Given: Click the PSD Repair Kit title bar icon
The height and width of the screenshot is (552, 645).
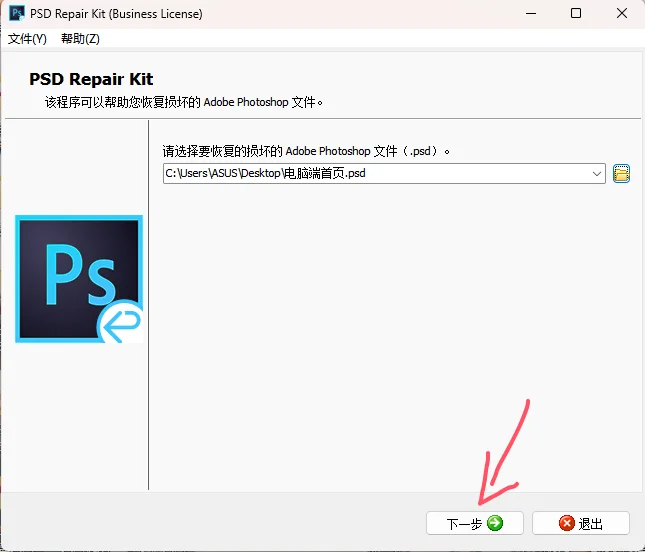Looking at the screenshot, I should tap(17, 13).
